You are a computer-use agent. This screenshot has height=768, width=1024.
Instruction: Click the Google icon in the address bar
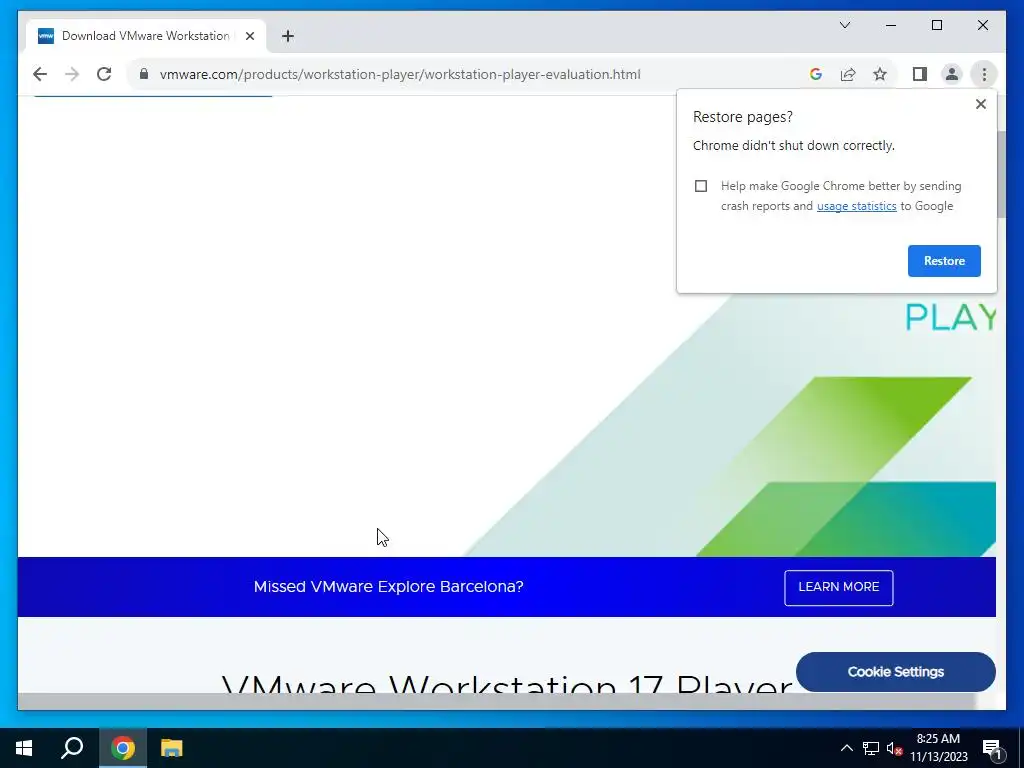pos(816,74)
